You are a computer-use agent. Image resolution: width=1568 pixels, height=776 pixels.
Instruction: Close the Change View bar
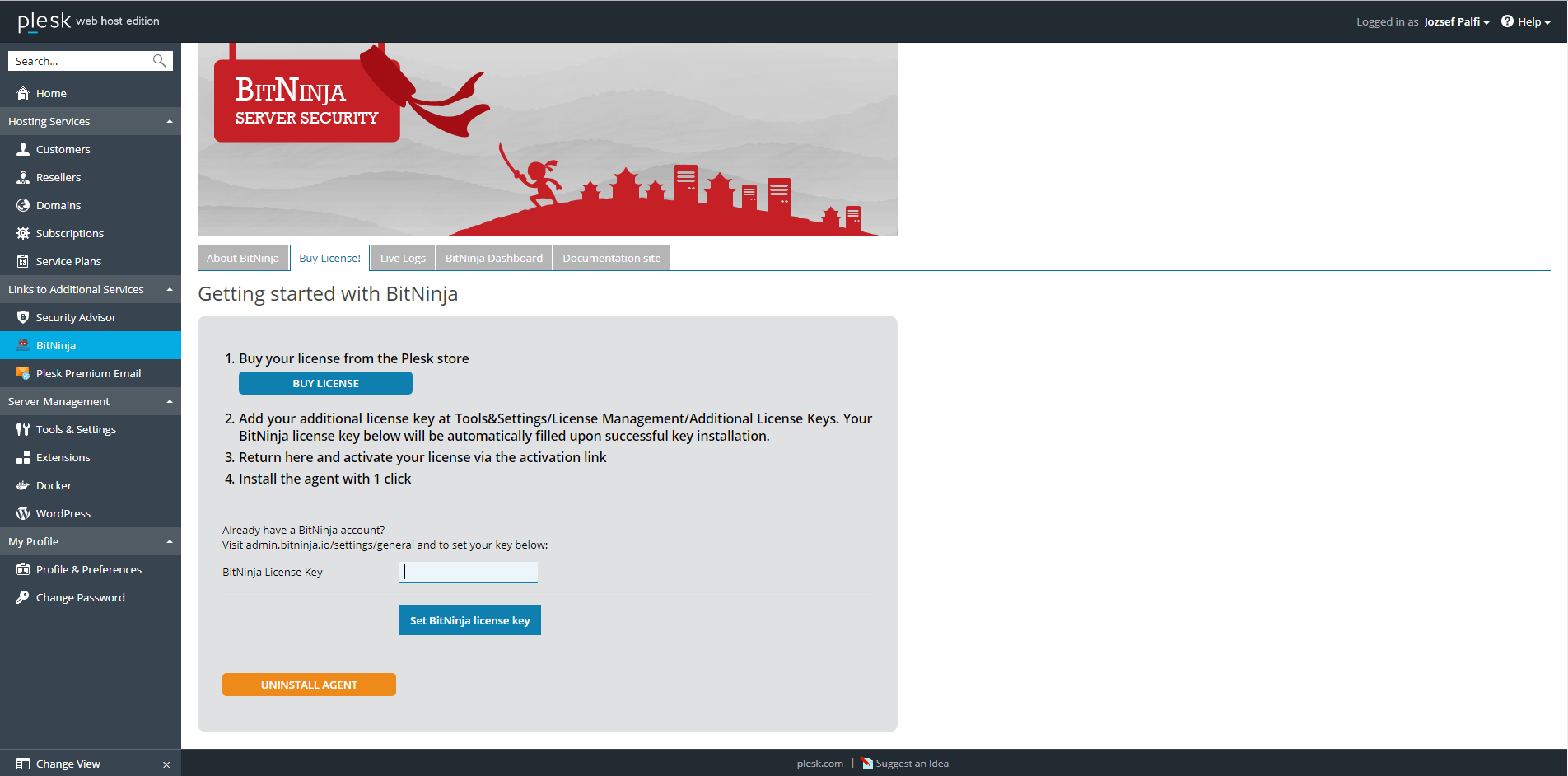coord(166,764)
